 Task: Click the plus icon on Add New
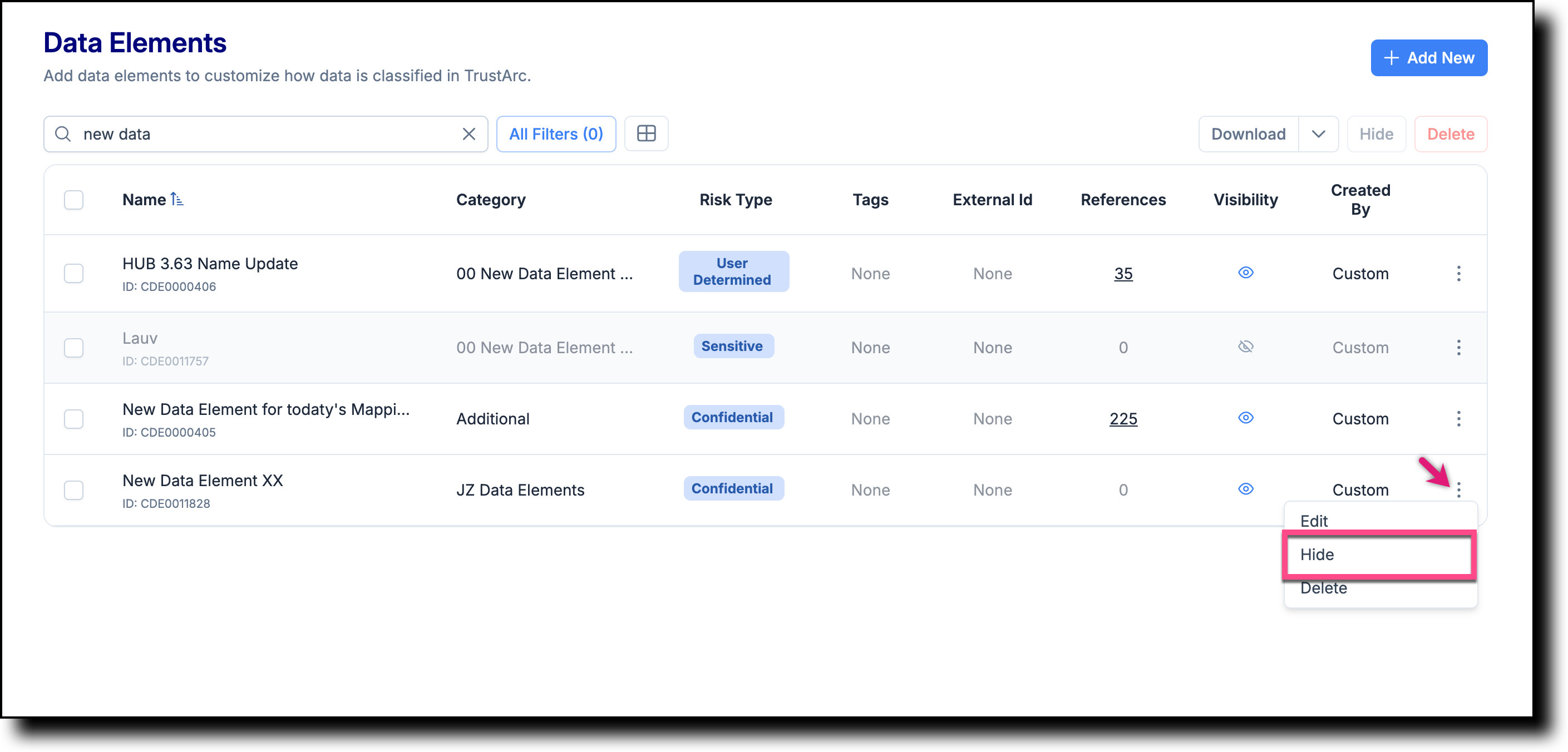coord(1393,58)
